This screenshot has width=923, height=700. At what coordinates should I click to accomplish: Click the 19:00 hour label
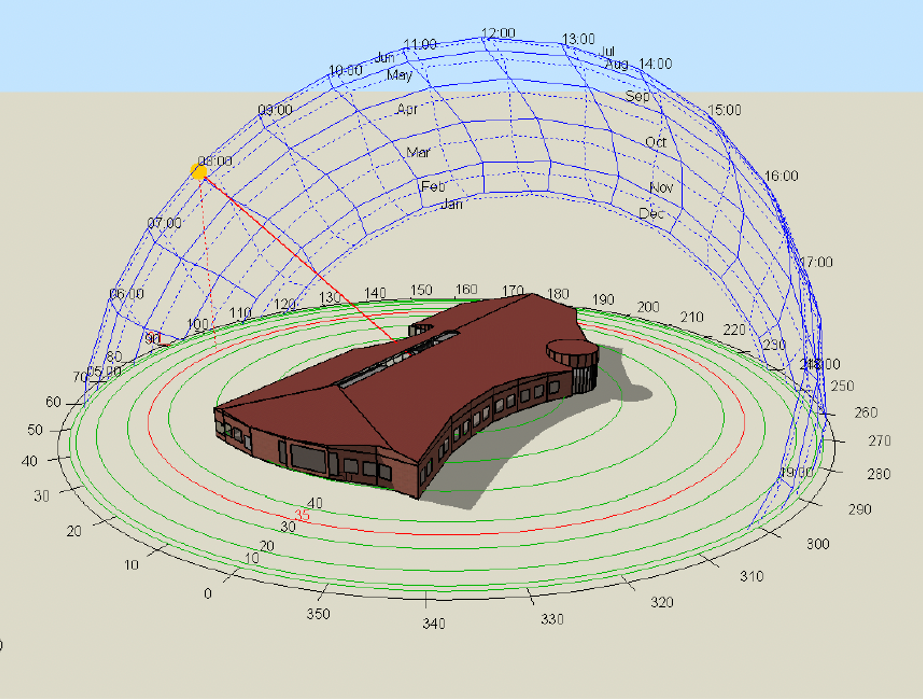[x=796, y=473]
